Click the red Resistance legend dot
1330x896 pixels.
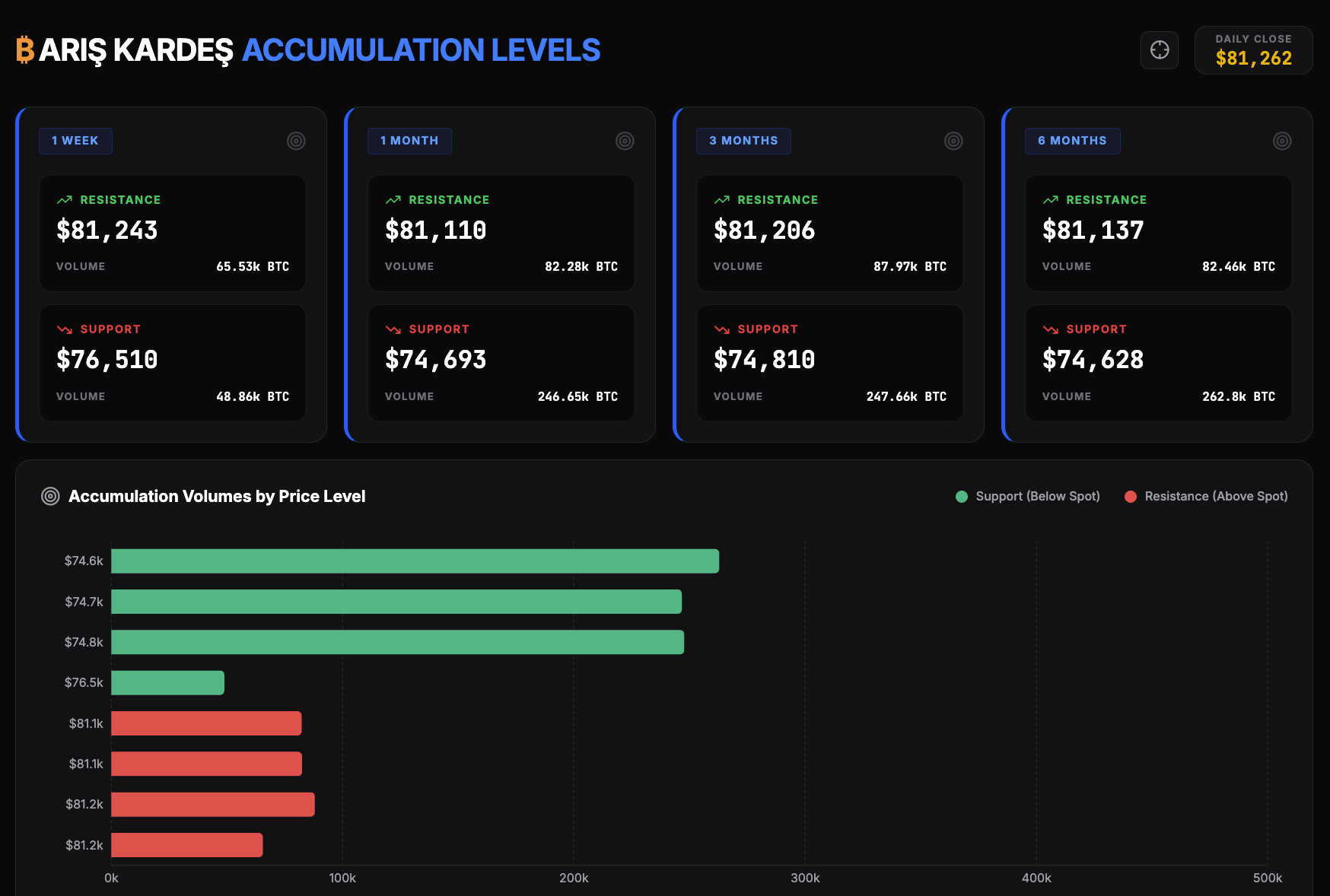point(1131,497)
